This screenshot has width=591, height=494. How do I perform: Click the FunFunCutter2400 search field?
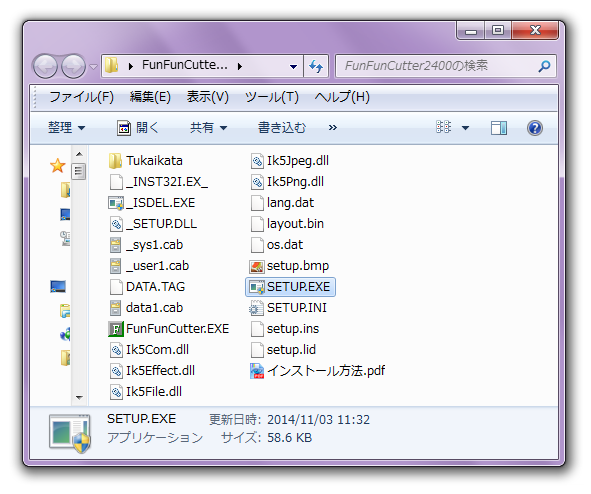click(439, 66)
